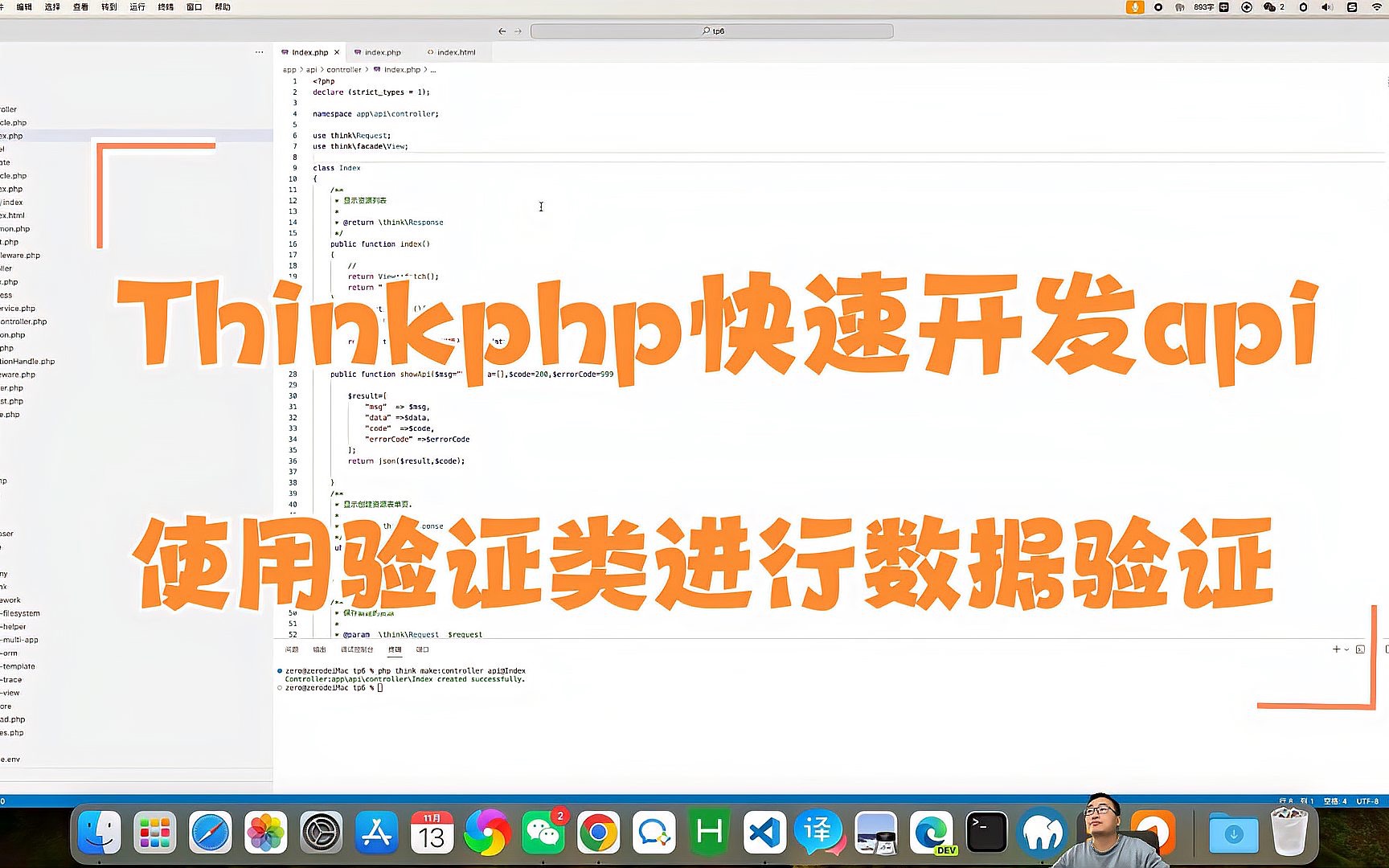This screenshot has width=1389, height=868.
Task: Expand -template folder in explorer
Action: pyautogui.click(x=18, y=666)
